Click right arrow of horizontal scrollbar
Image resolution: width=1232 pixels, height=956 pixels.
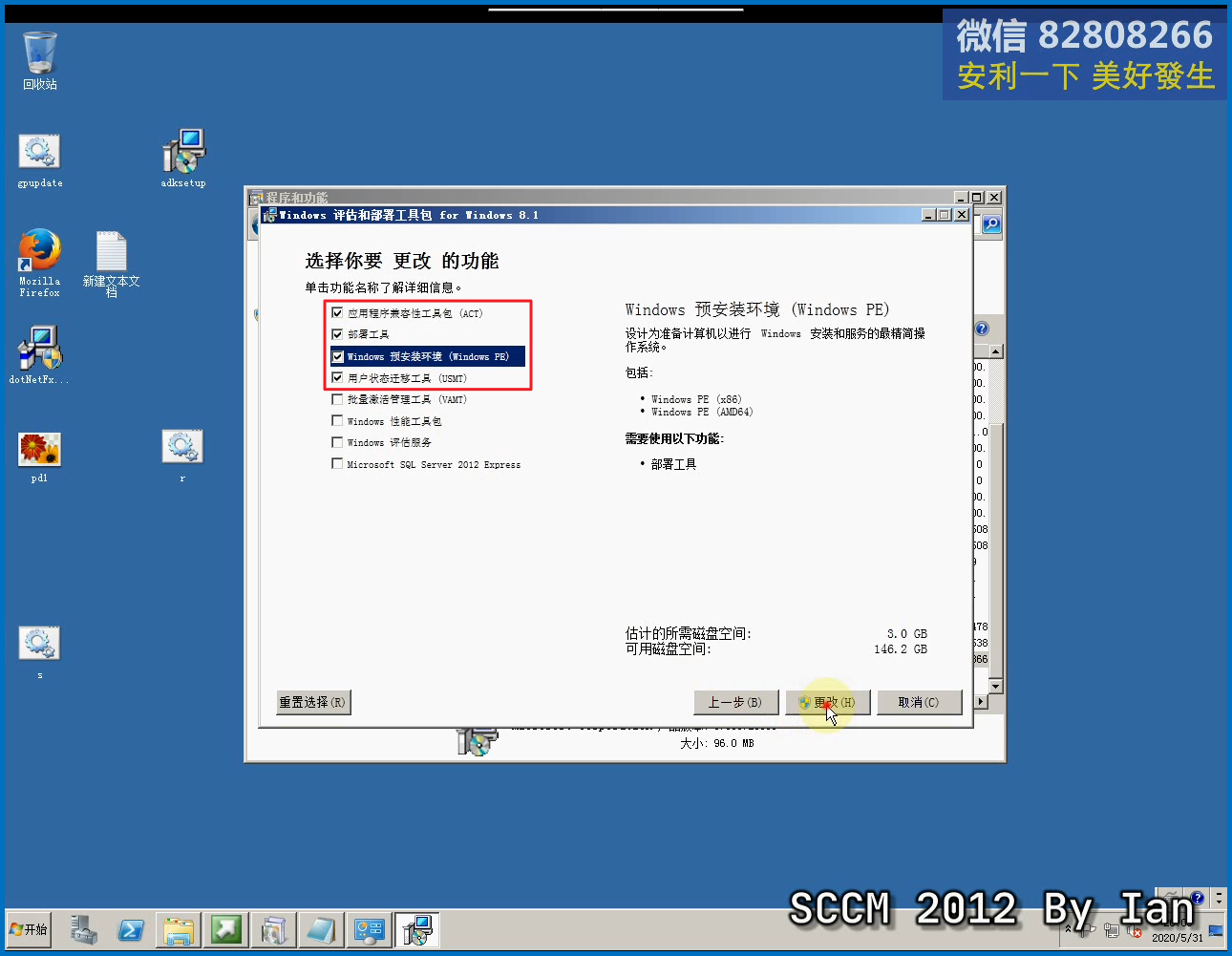pyautogui.click(x=981, y=702)
